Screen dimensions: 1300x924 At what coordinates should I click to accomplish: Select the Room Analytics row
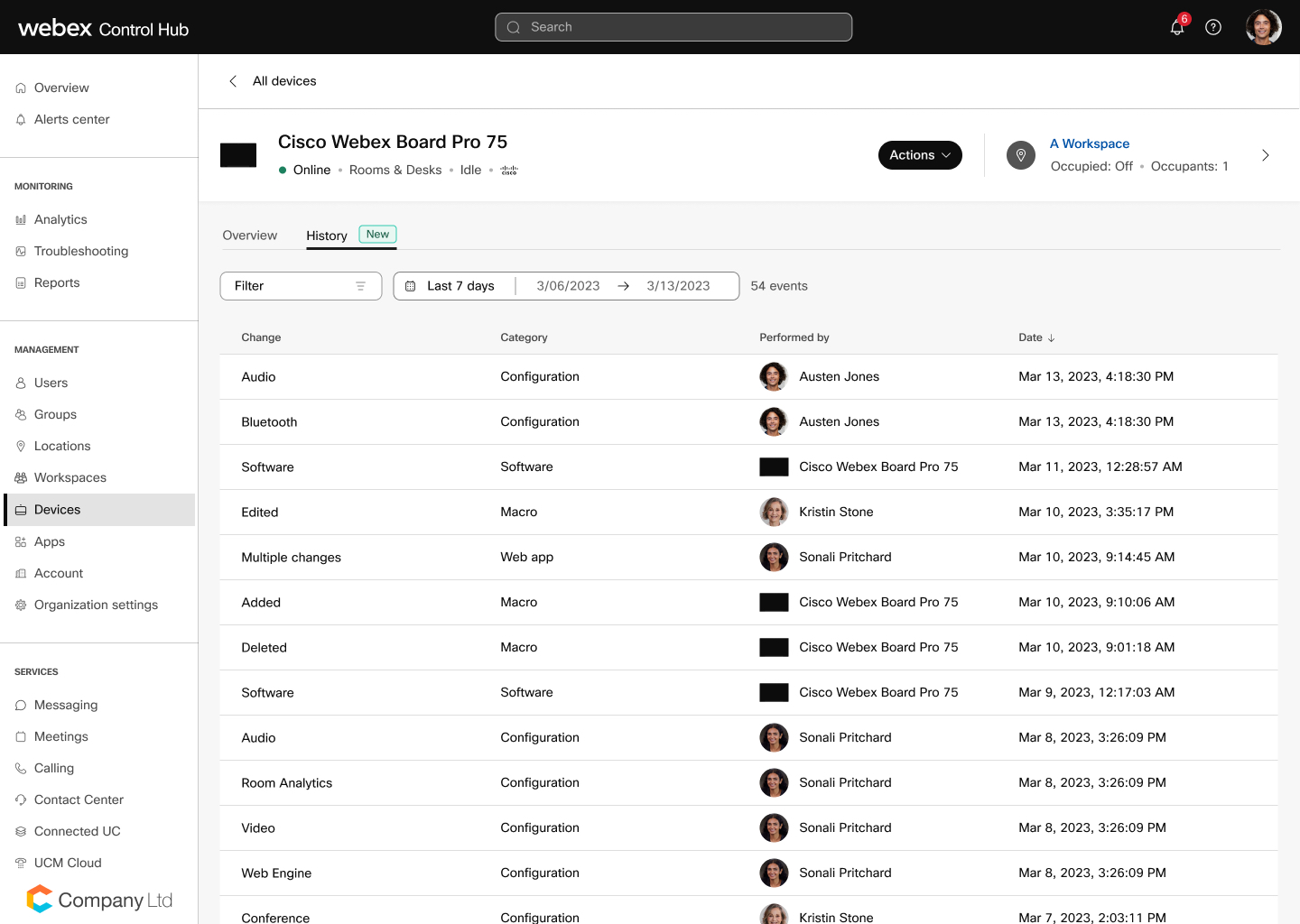748,782
